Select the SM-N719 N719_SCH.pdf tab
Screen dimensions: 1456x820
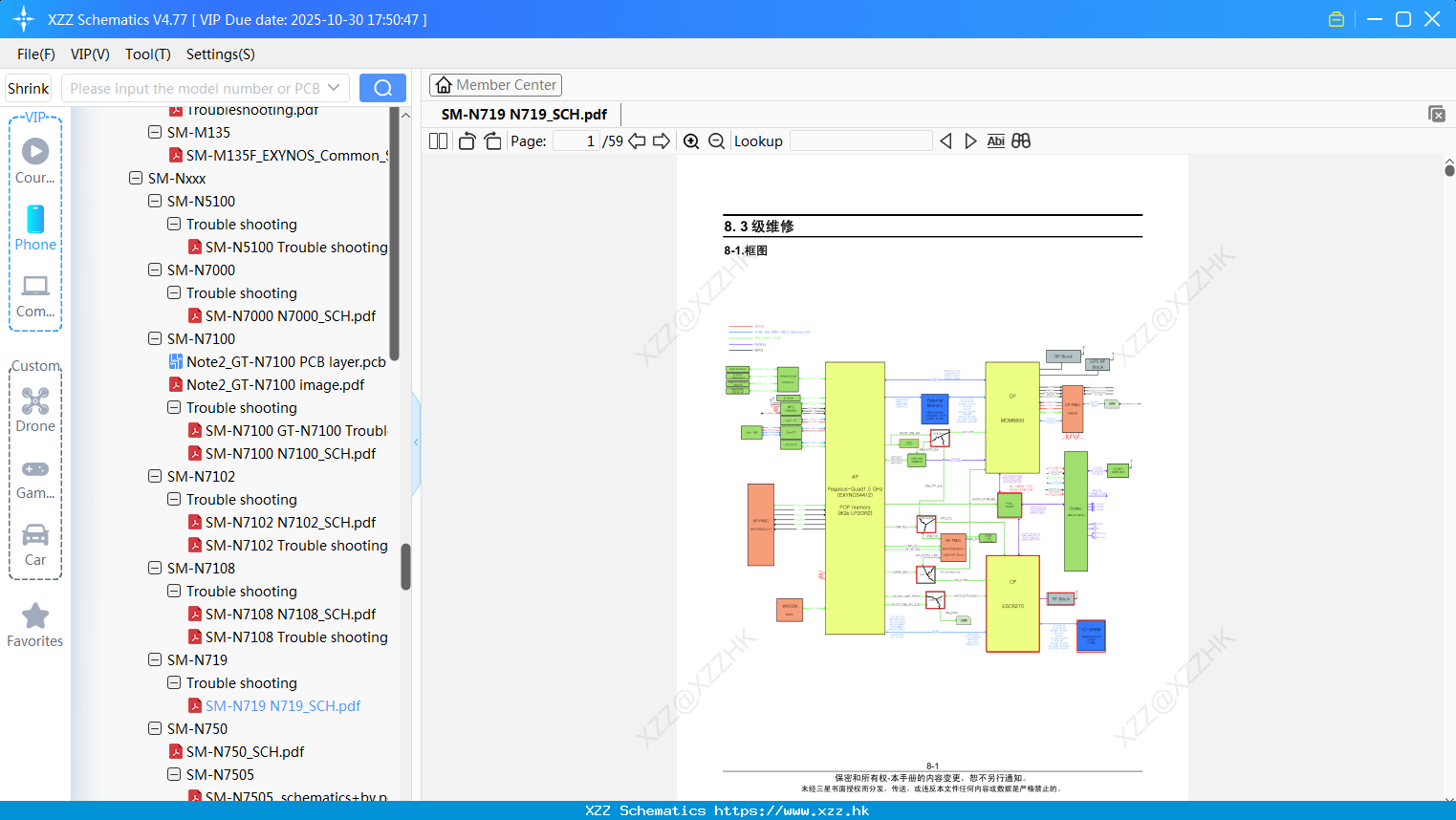[524, 115]
